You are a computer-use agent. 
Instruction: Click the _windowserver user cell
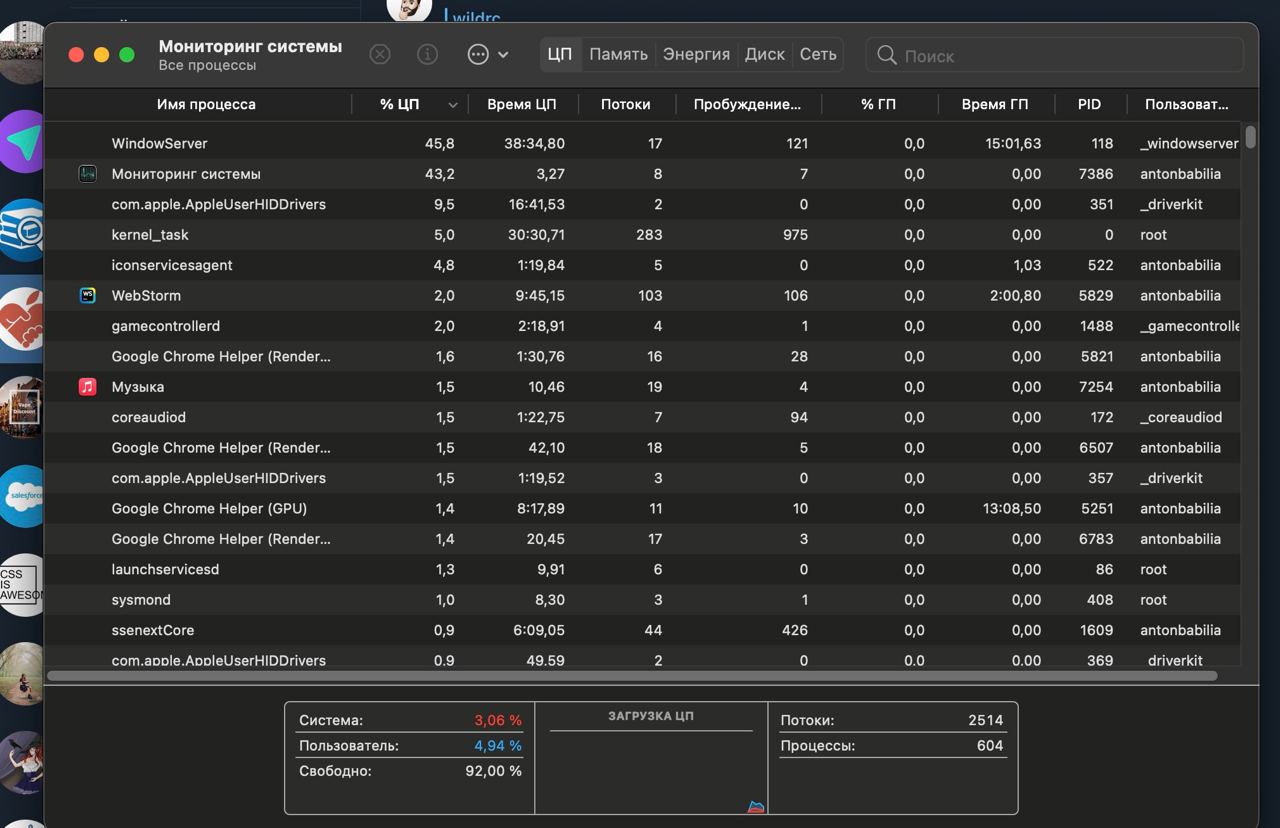pos(1189,144)
